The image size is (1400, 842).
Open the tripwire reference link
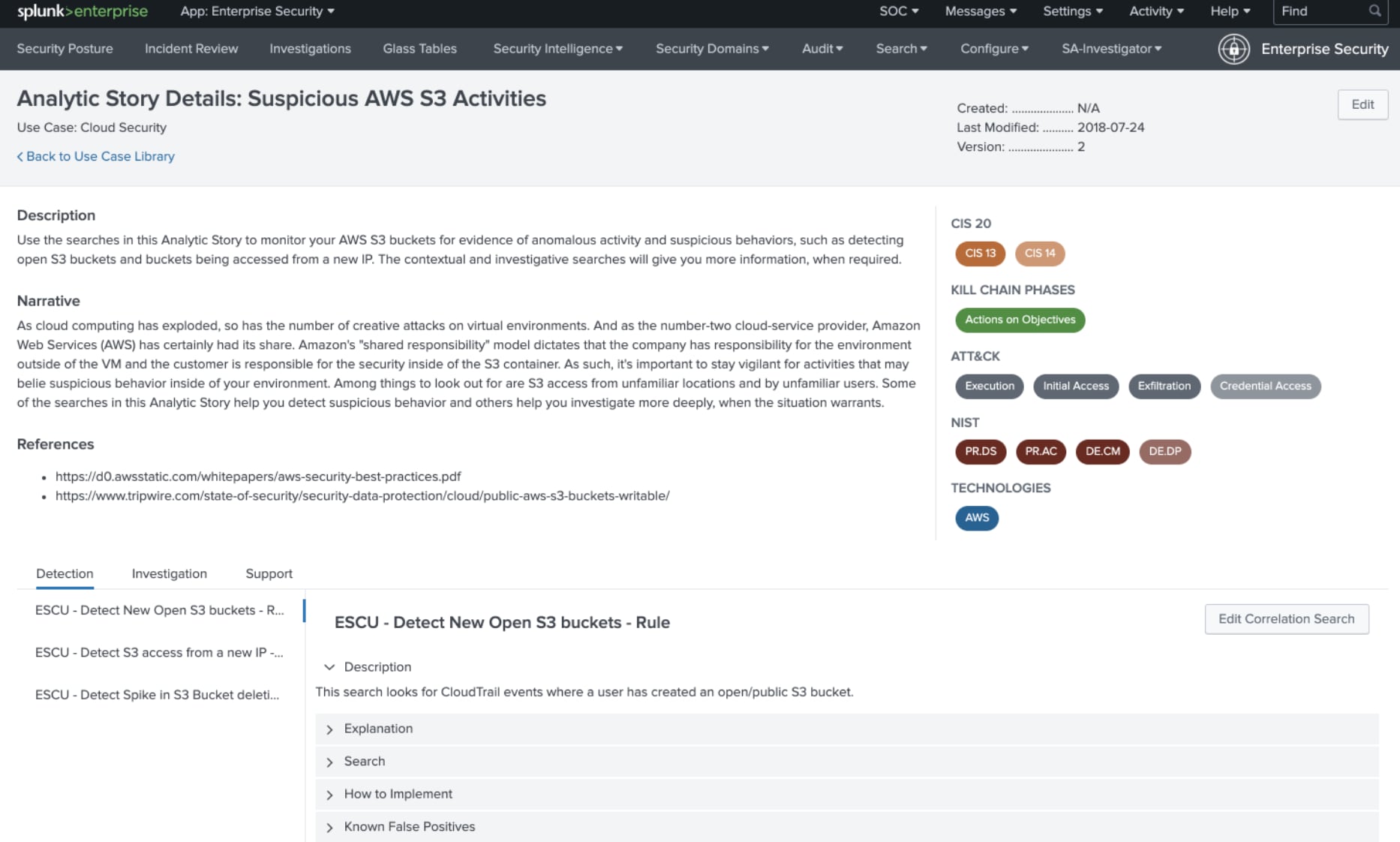click(362, 496)
